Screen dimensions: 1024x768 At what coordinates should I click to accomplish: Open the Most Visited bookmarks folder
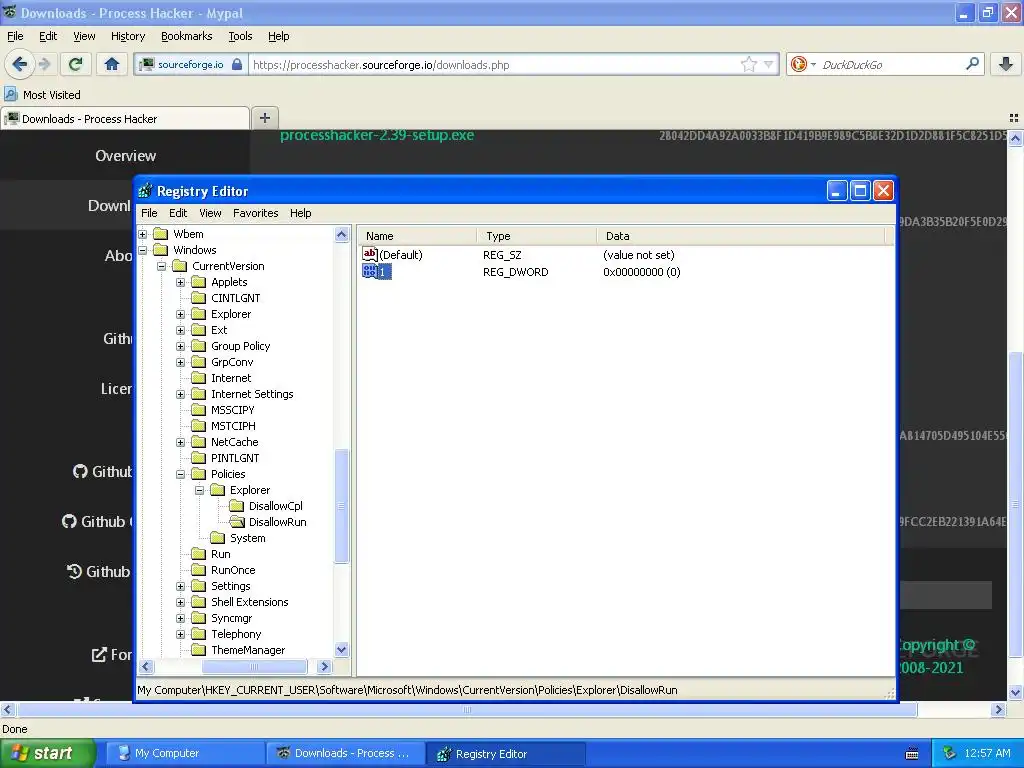coord(43,95)
